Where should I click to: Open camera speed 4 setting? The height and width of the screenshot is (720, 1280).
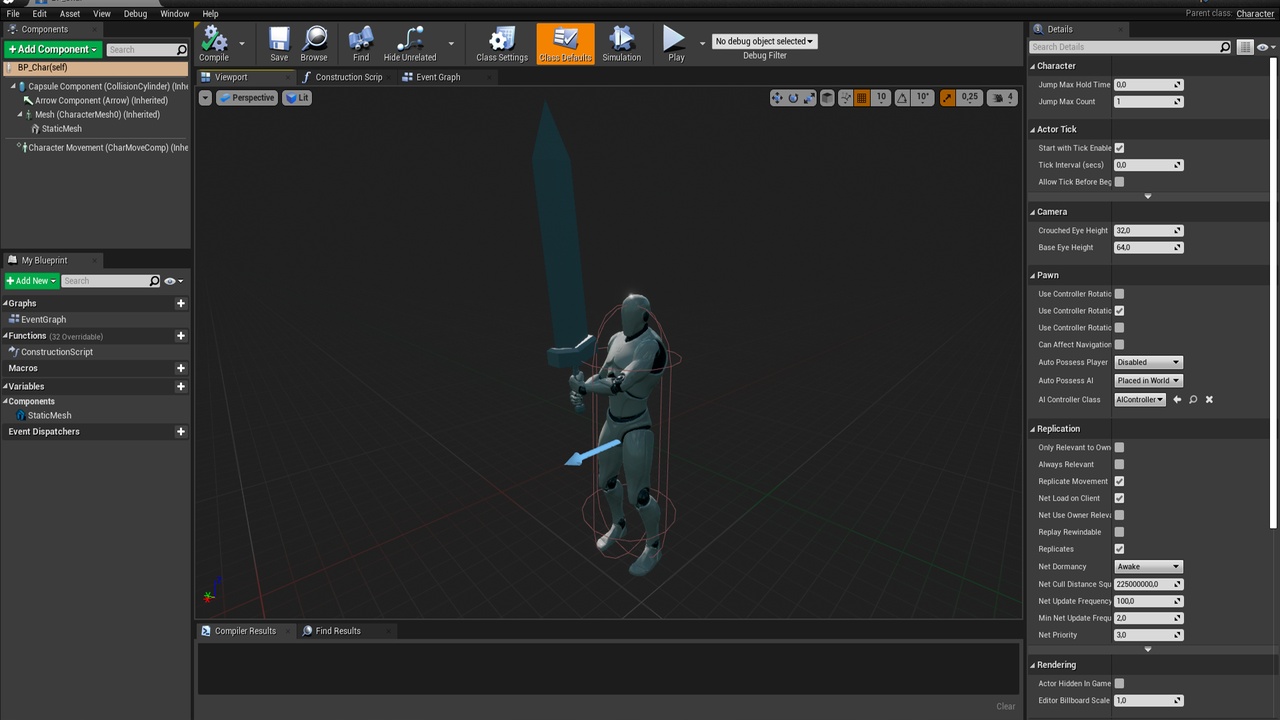click(x=1003, y=98)
